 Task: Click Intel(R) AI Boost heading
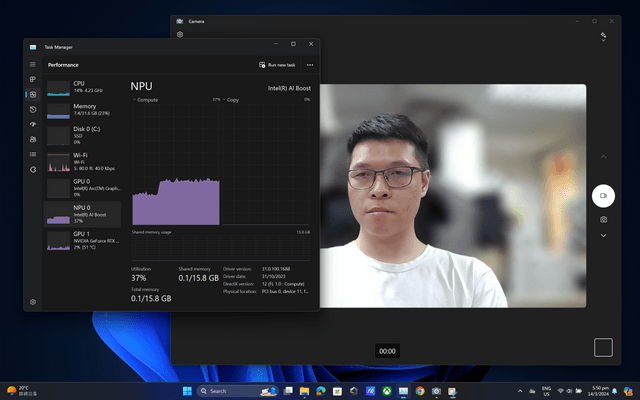[x=289, y=88]
